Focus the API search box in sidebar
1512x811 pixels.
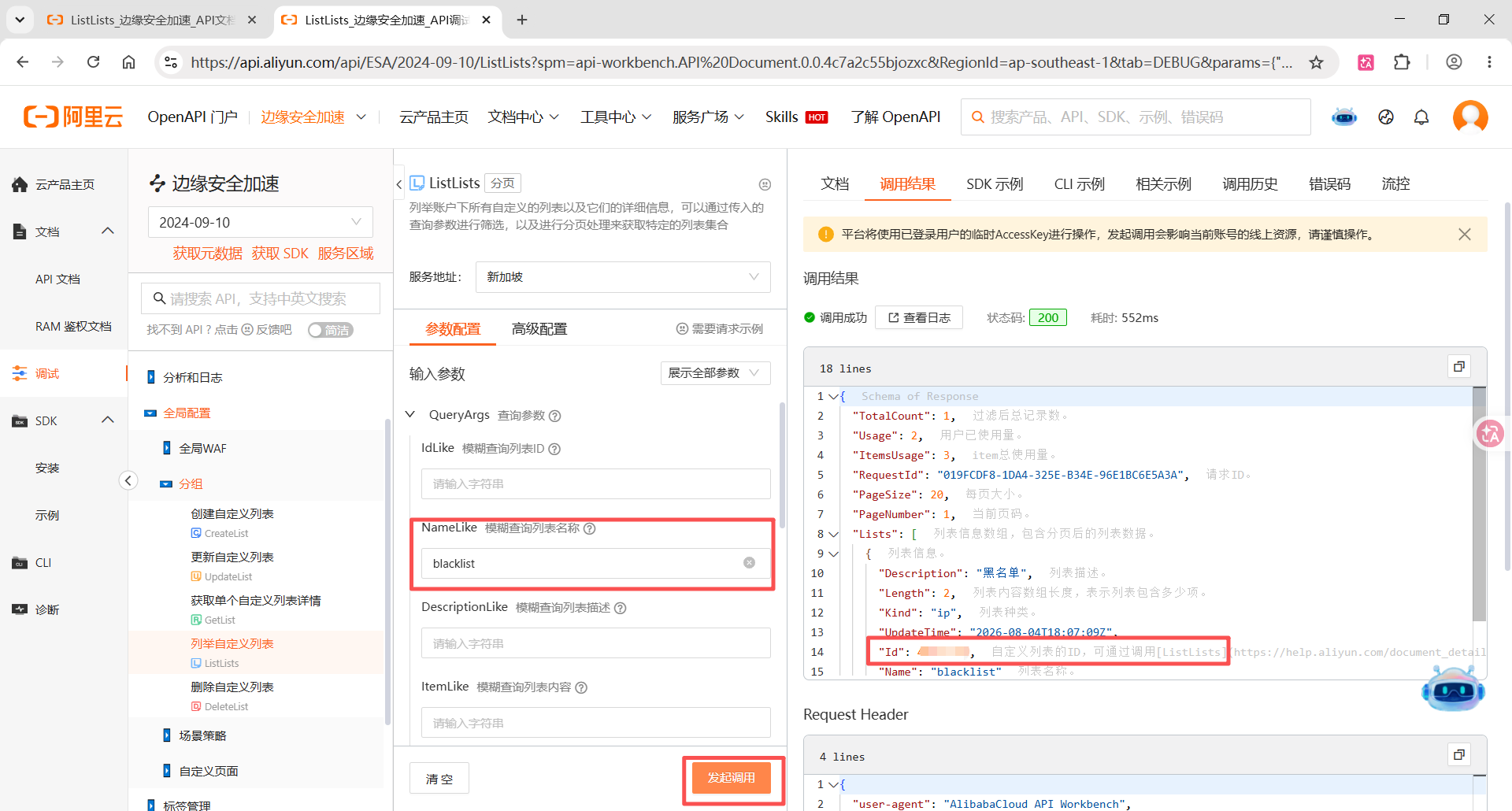point(261,298)
